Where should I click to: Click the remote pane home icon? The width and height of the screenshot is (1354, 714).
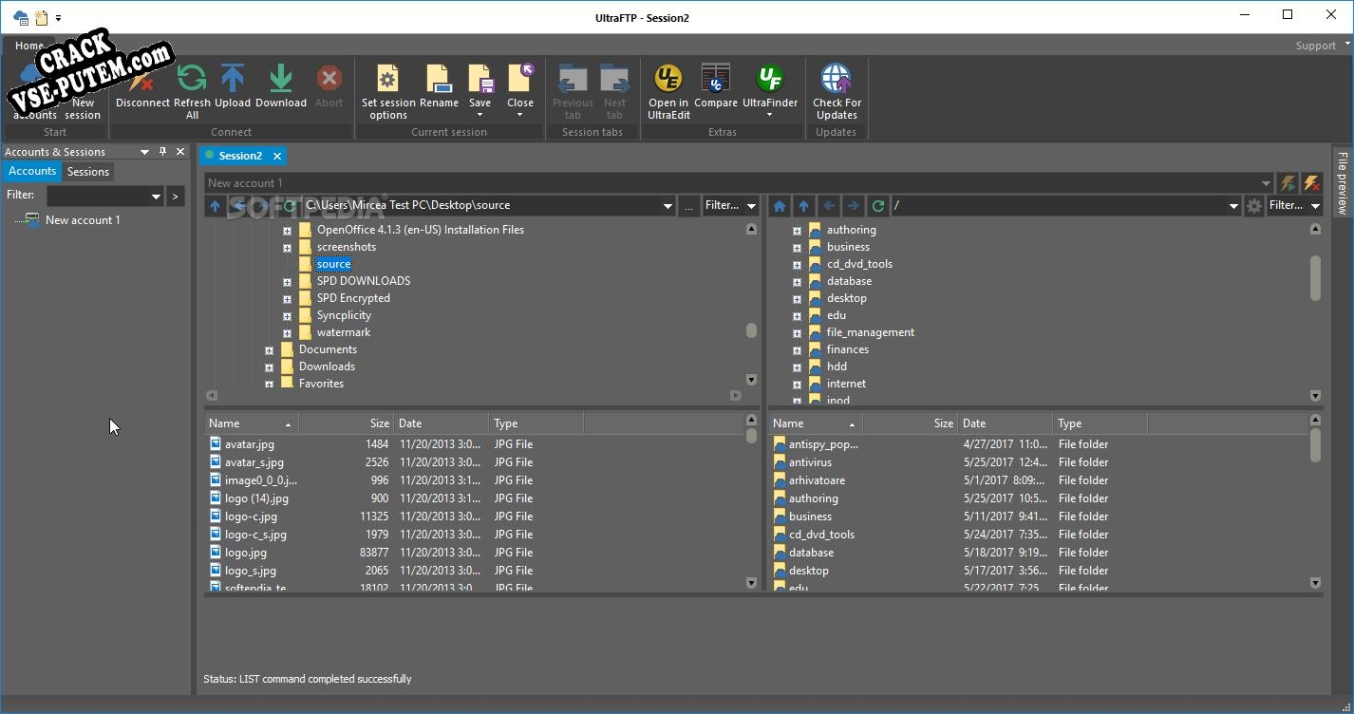point(780,206)
